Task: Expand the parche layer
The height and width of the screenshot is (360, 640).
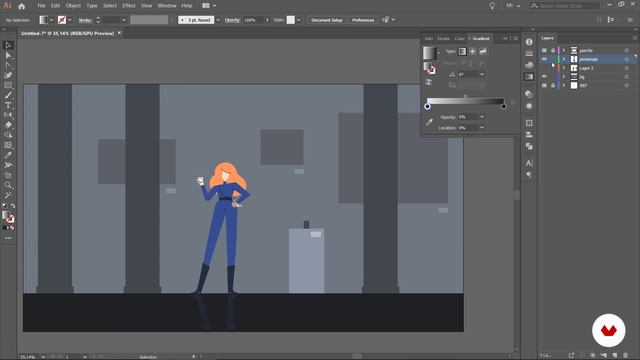Action: (x=564, y=50)
